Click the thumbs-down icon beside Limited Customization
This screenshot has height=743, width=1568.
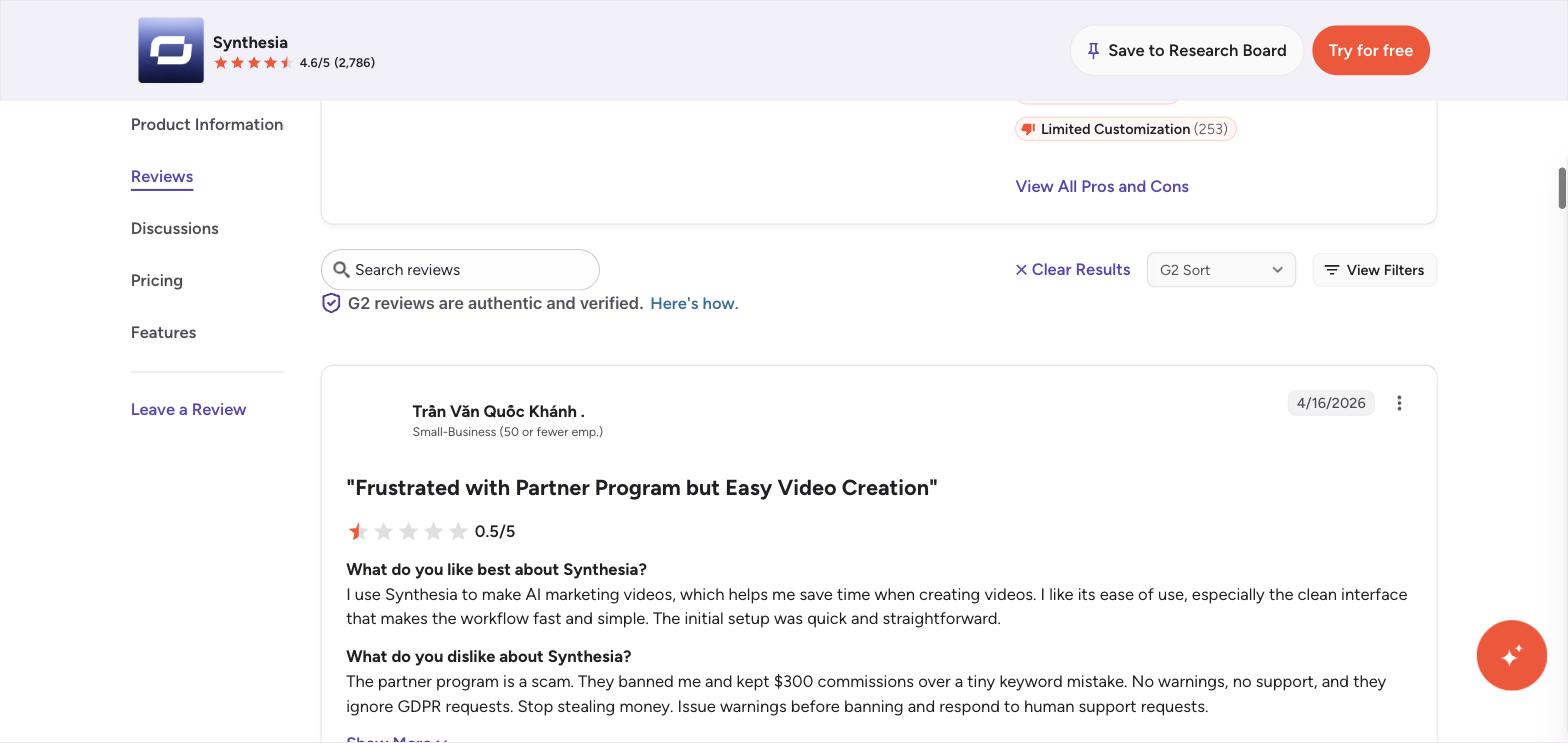1028,129
